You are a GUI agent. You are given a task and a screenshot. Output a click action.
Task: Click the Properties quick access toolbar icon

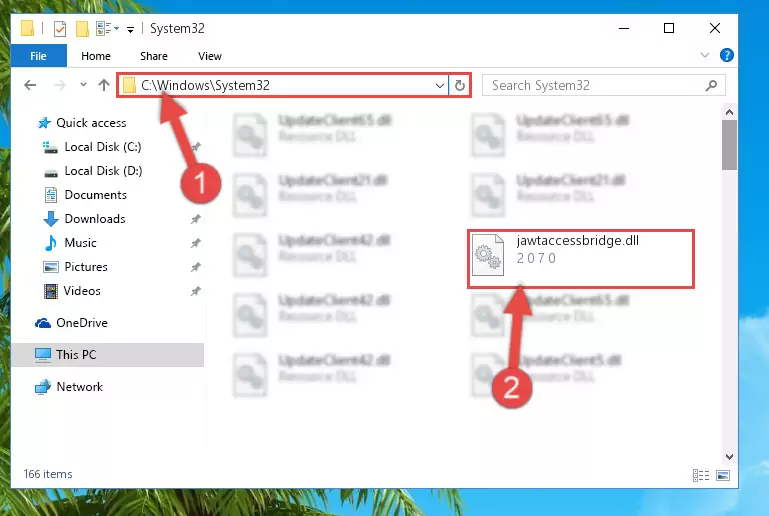[x=59, y=29]
